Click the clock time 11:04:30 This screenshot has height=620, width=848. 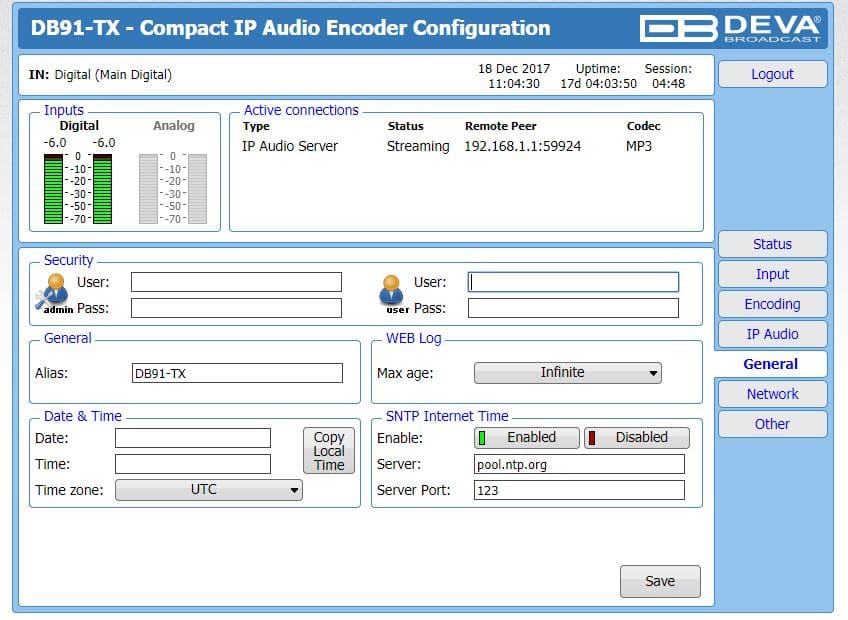pyautogui.click(x=514, y=84)
